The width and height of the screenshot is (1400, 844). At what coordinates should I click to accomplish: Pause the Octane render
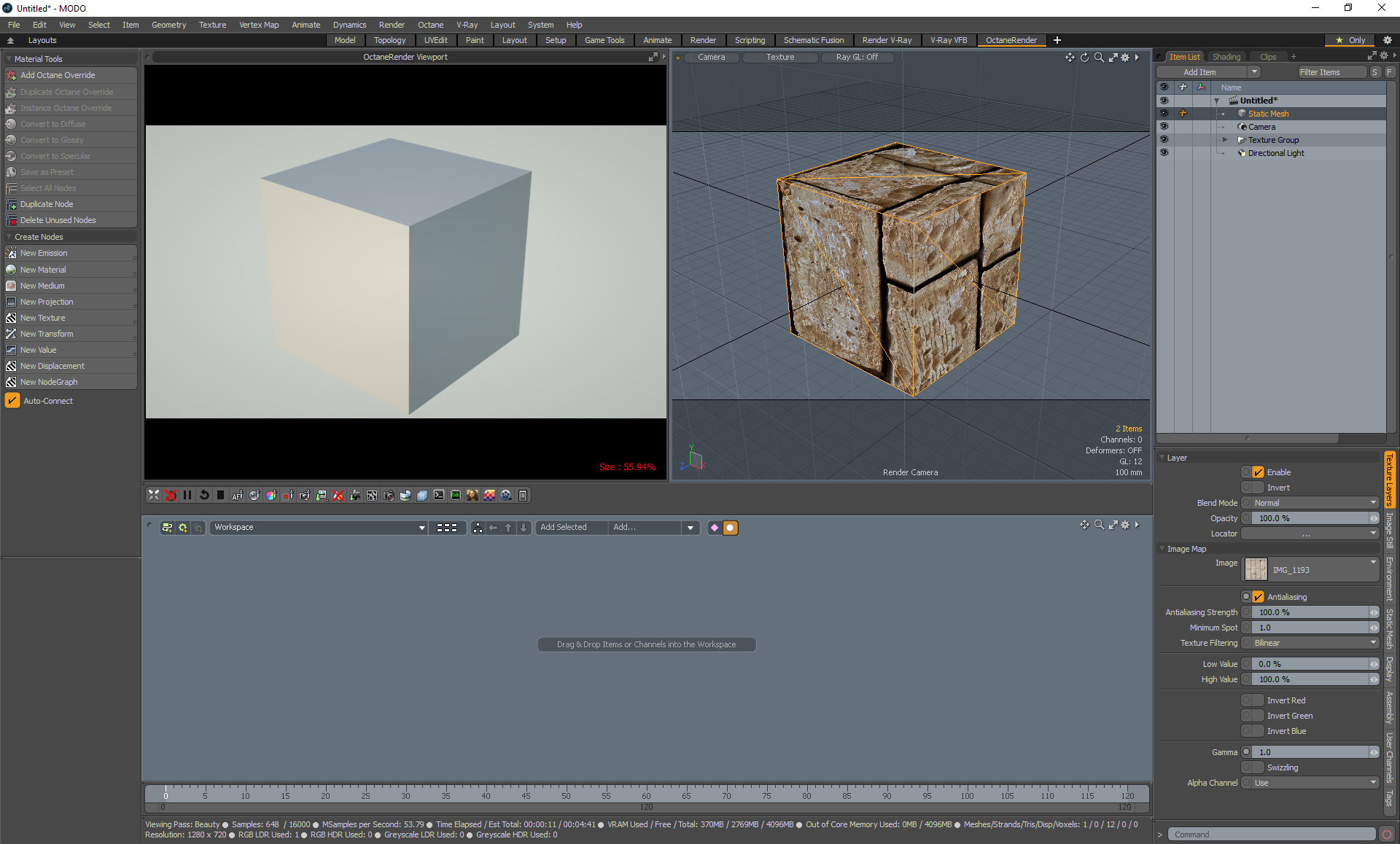click(x=187, y=496)
